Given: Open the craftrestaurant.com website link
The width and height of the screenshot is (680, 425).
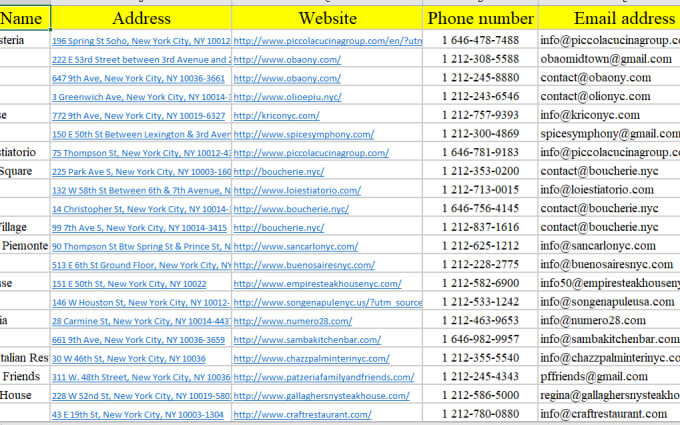Looking at the screenshot, I should tap(302, 415).
